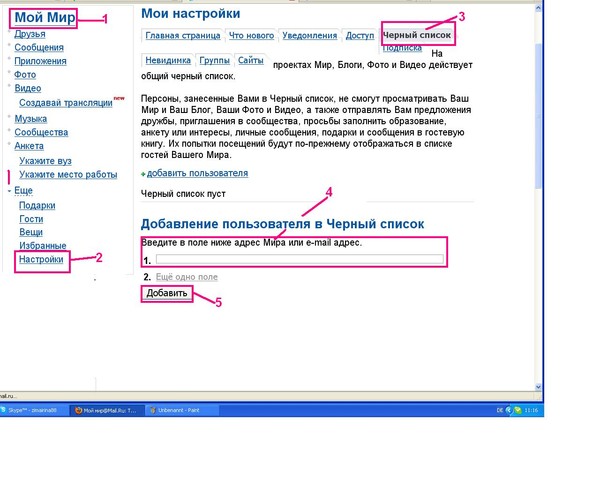This screenshot has width=600, height=480.
Task: Switch to Мой мир@Mail.Ru browser taskbar button
Action: pos(108,410)
